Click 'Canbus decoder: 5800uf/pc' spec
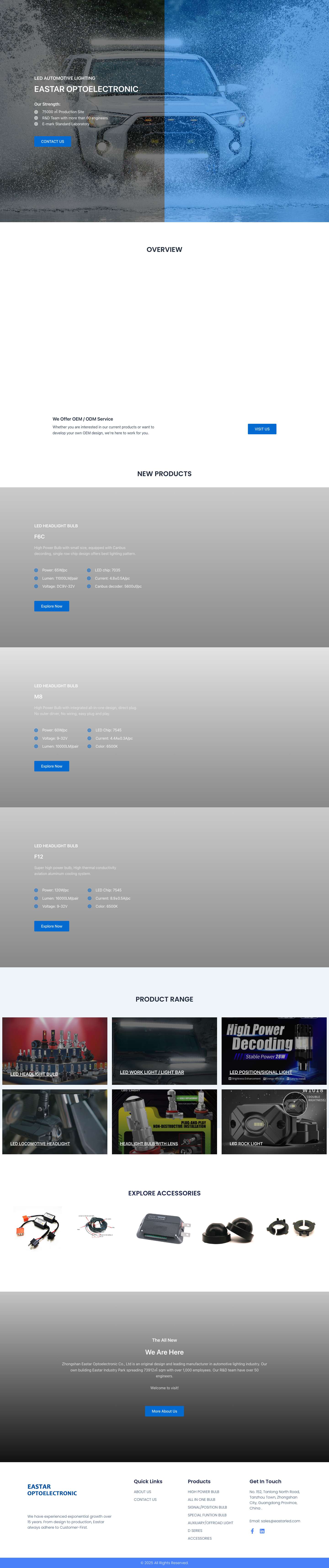The width and height of the screenshot is (329, 1568). click(118, 586)
